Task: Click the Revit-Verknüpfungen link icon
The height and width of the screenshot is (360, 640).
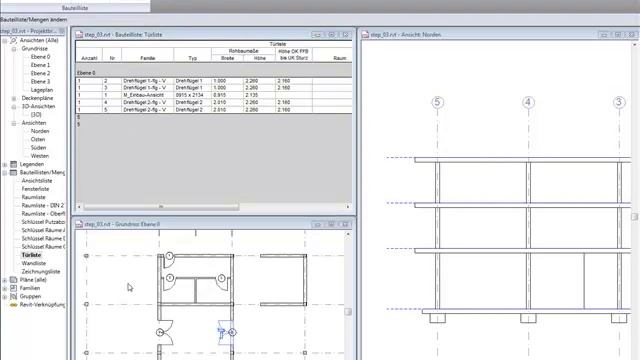Action: pyautogui.click(x=13, y=305)
